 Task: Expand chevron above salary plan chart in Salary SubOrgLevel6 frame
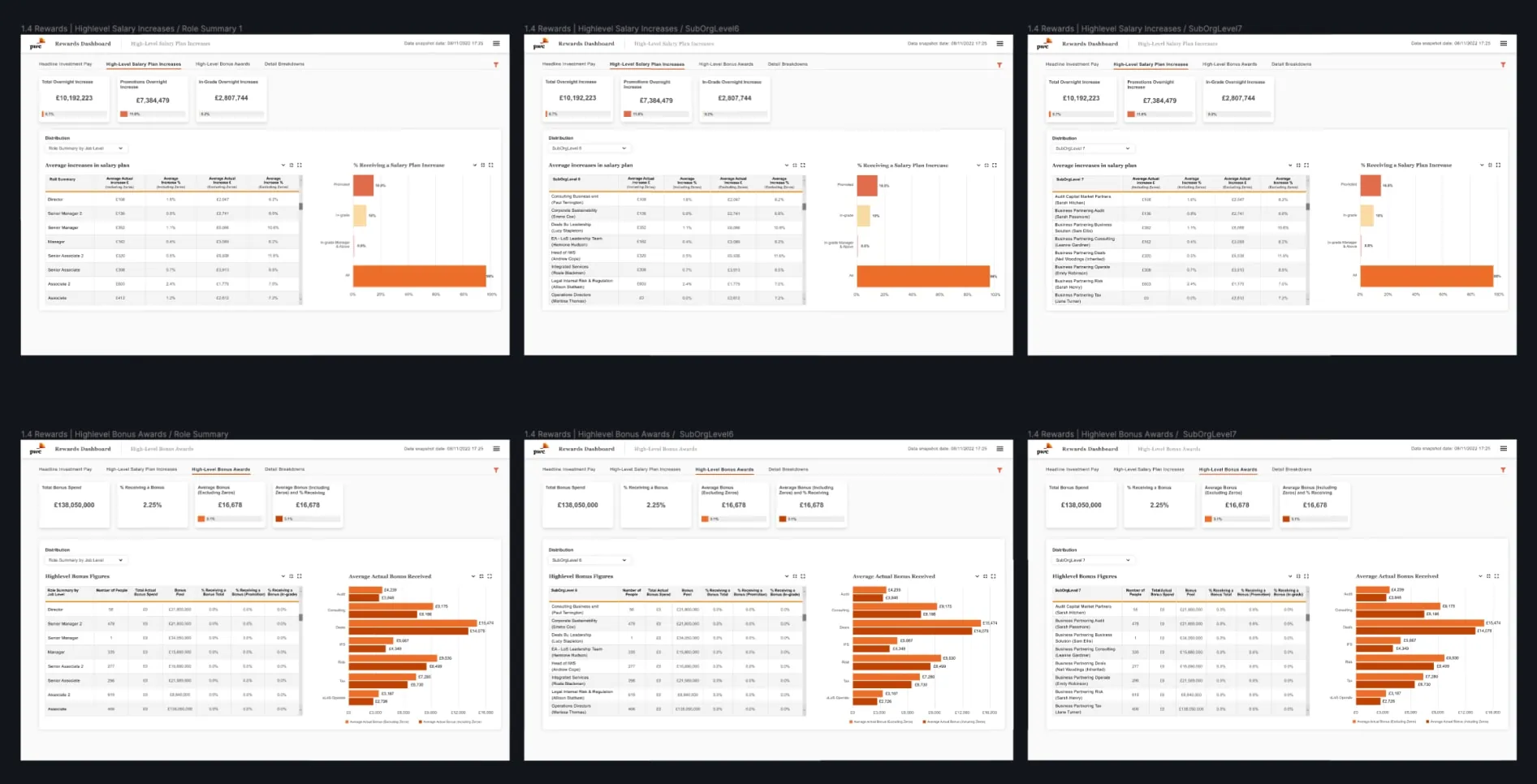point(978,166)
